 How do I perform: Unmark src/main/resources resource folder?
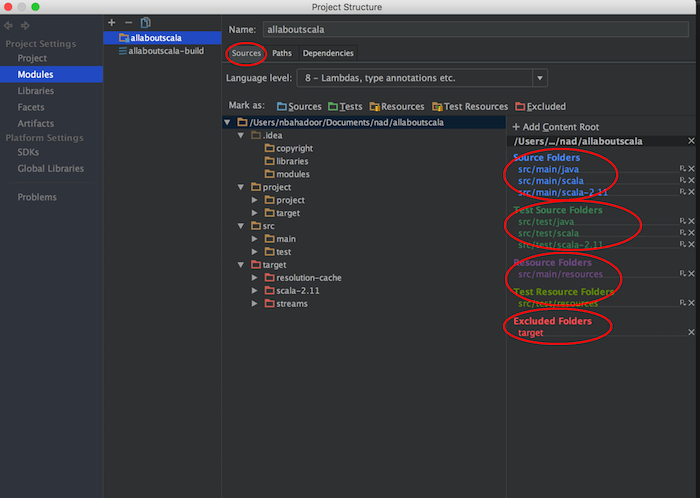(692, 274)
